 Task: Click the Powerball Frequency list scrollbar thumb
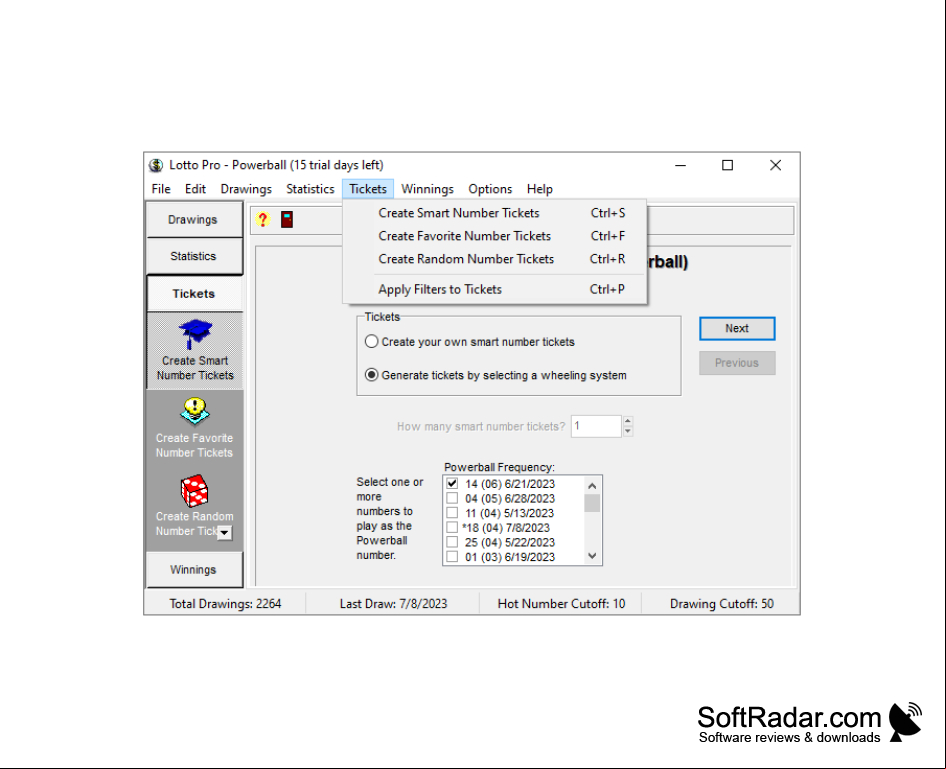click(592, 502)
